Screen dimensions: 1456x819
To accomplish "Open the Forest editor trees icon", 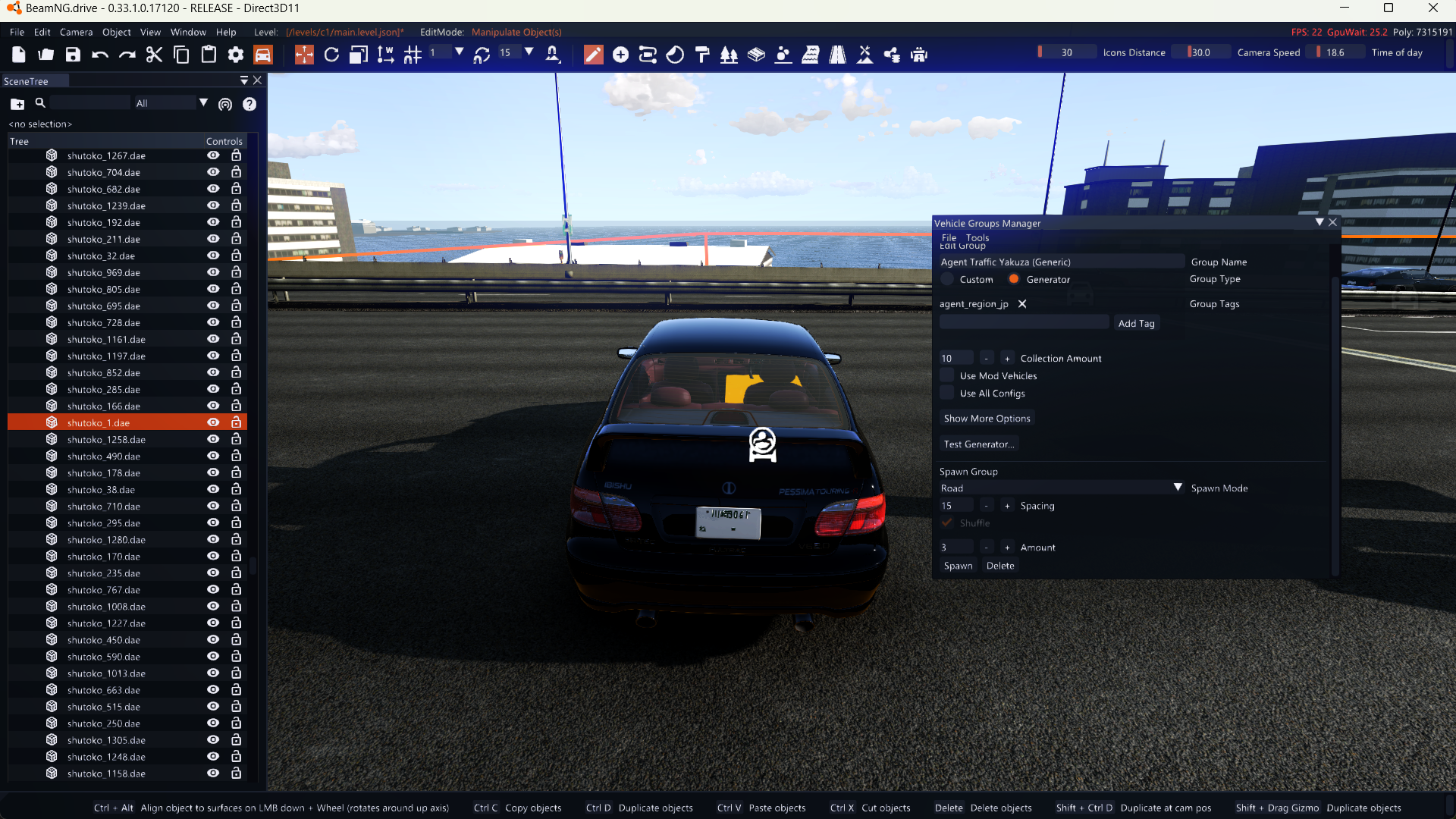I will point(729,55).
